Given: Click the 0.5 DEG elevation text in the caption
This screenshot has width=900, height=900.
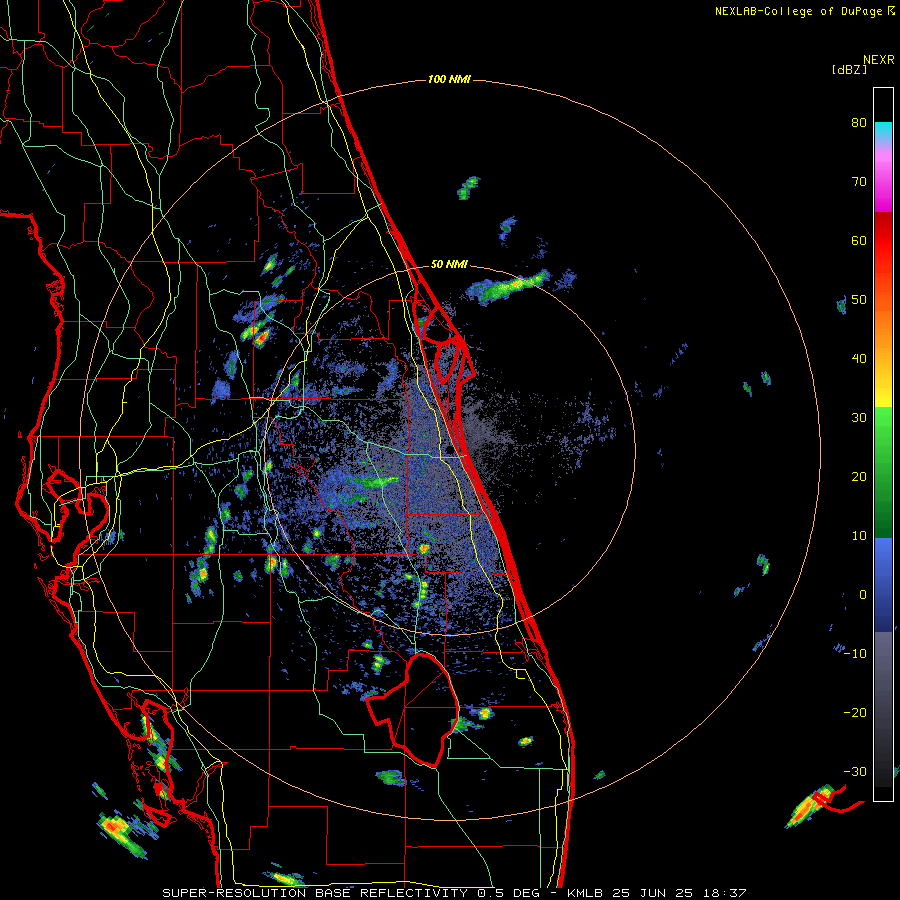Looking at the screenshot, I should pos(508,893).
